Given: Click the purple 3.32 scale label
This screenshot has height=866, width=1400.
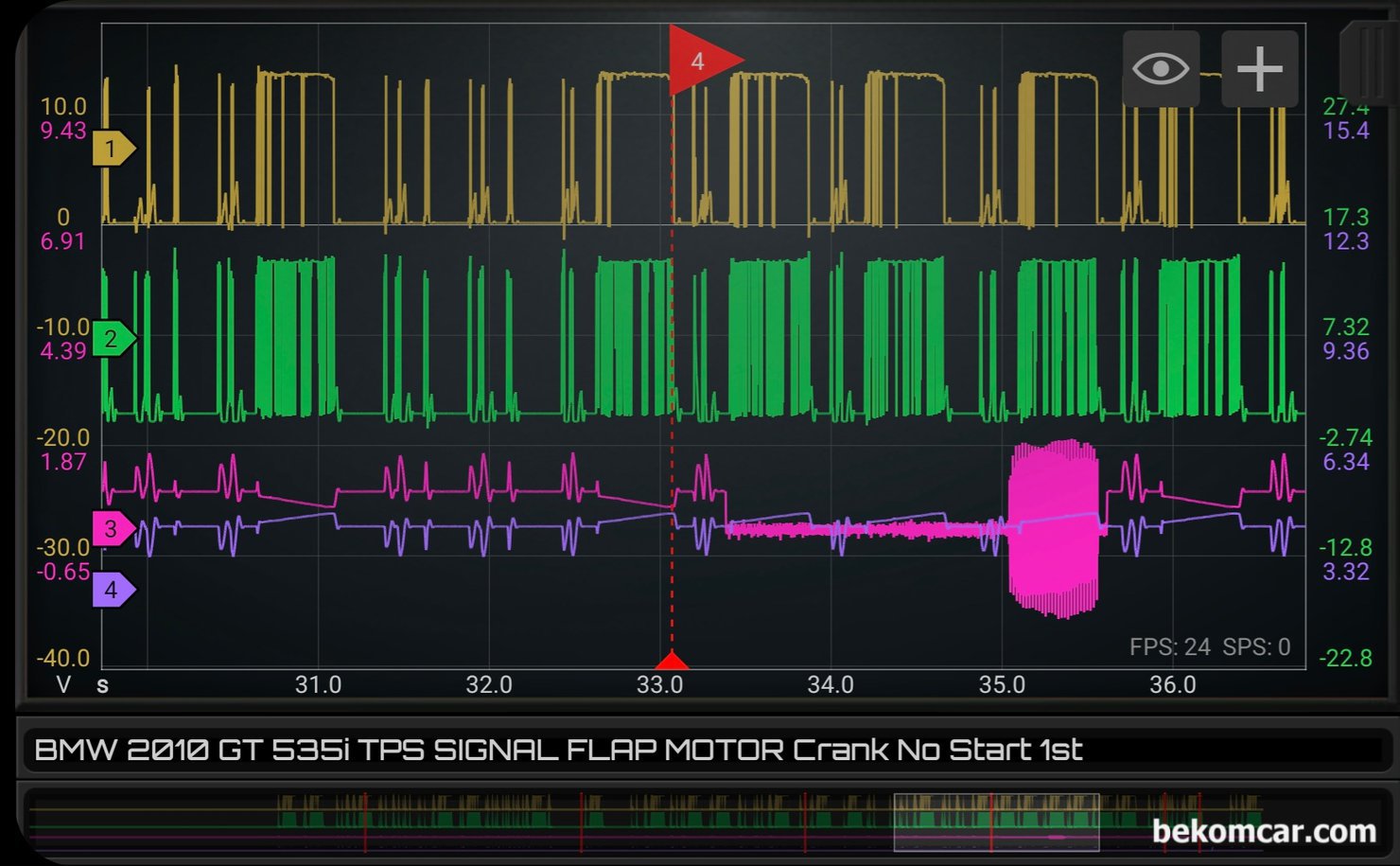Looking at the screenshot, I should tap(1346, 572).
